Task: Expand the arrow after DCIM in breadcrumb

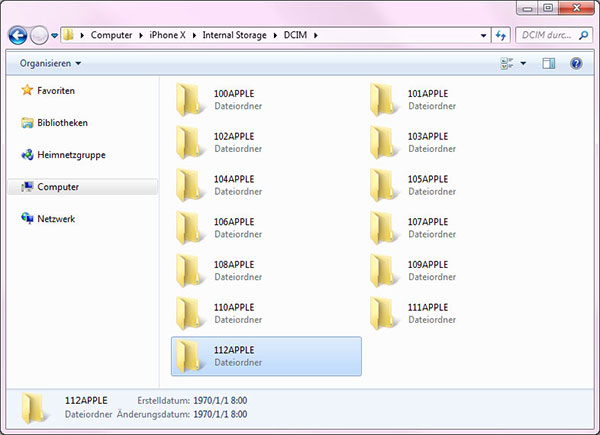Action: point(316,36)
